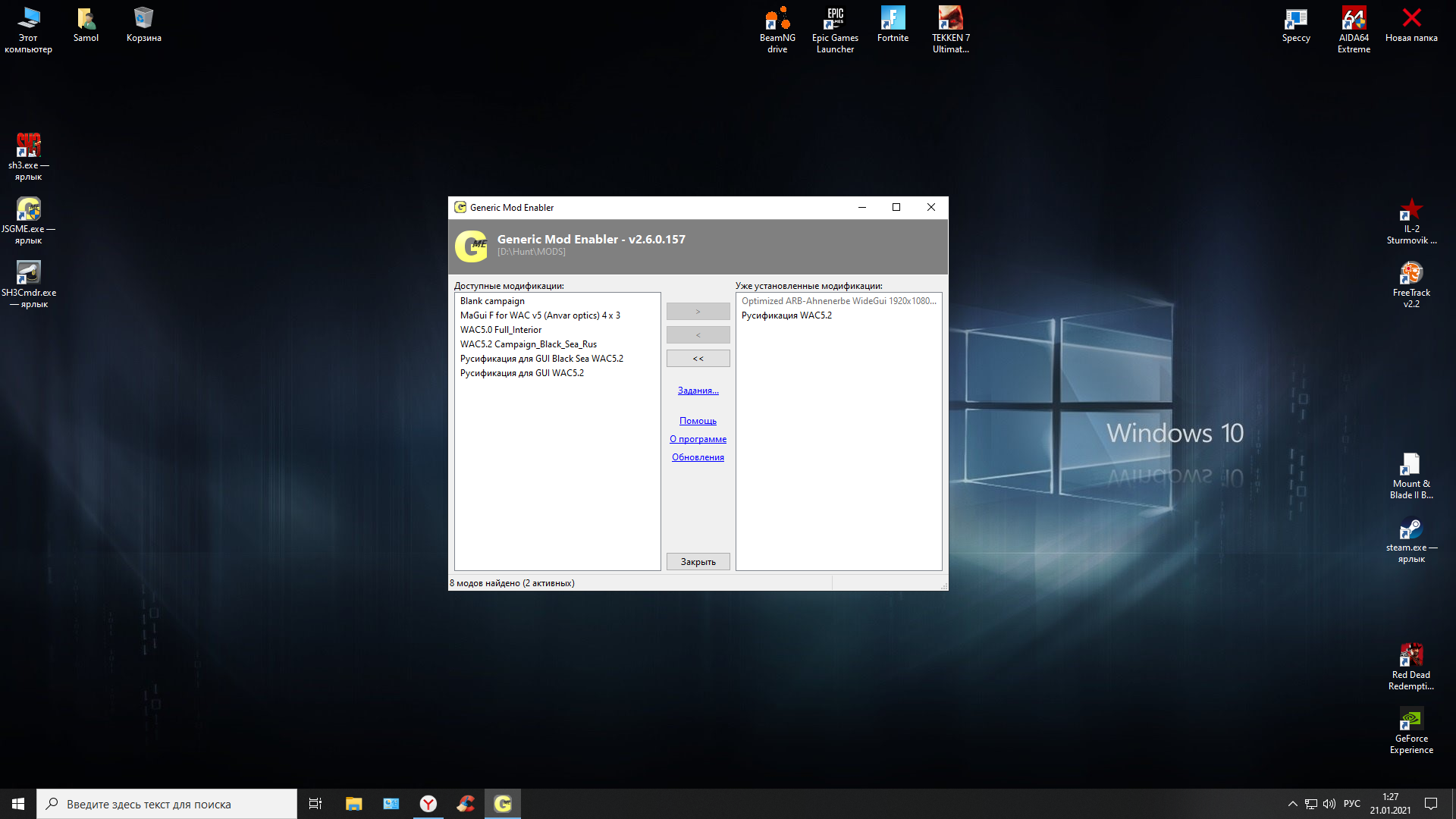Open the notification center icon

(1431, 804)
